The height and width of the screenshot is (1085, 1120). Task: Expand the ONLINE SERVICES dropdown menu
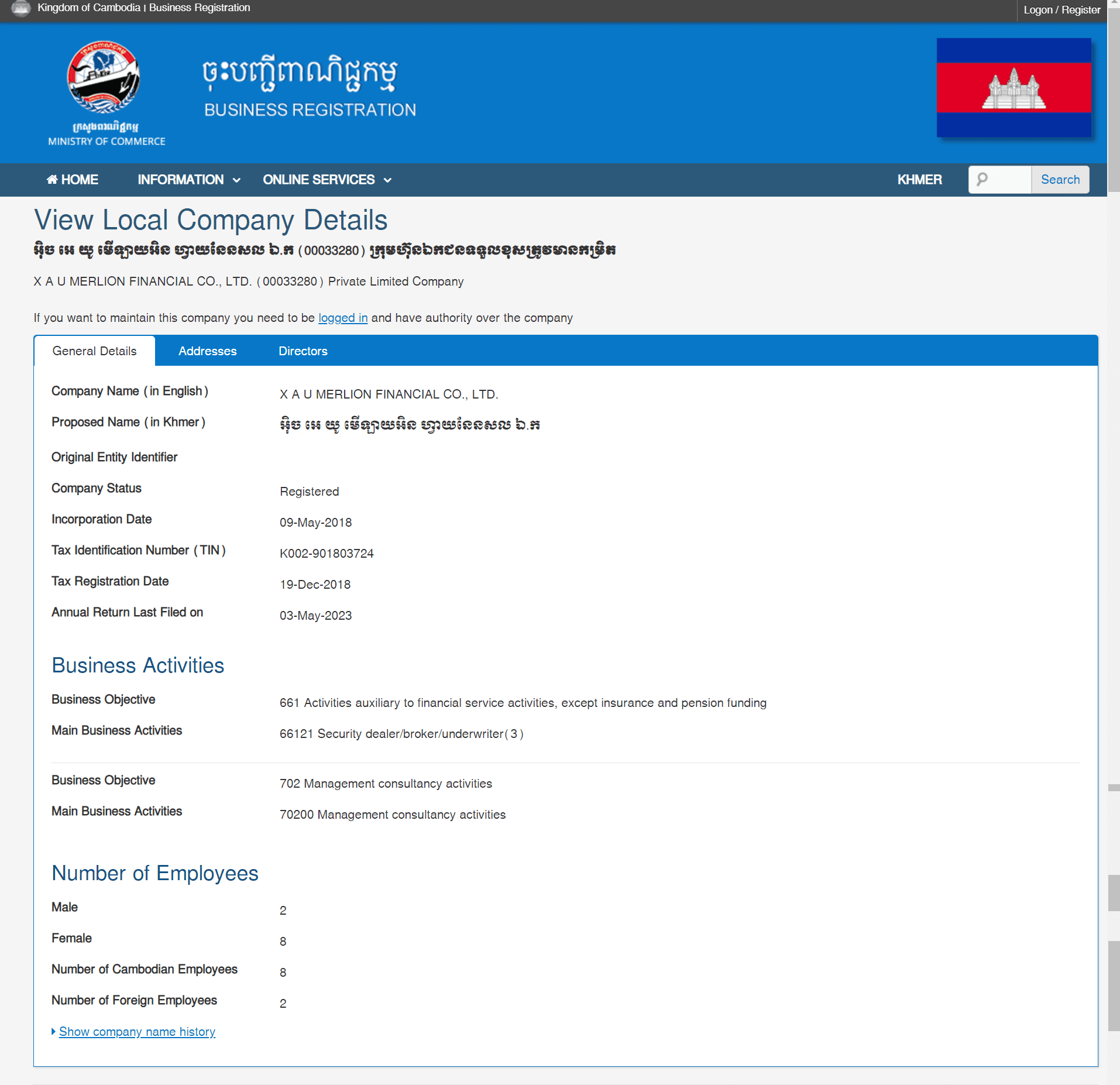(327, 180)
